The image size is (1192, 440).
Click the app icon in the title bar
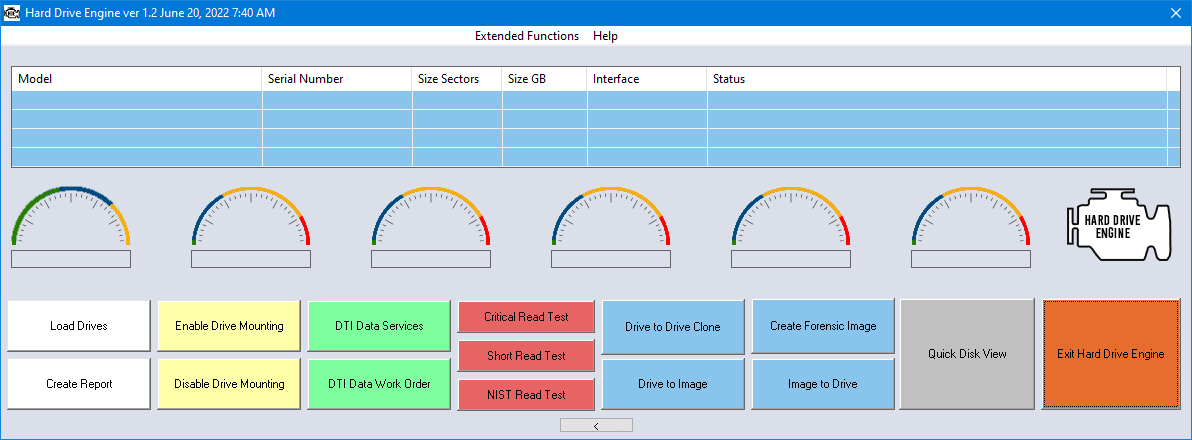pos(12,13)
